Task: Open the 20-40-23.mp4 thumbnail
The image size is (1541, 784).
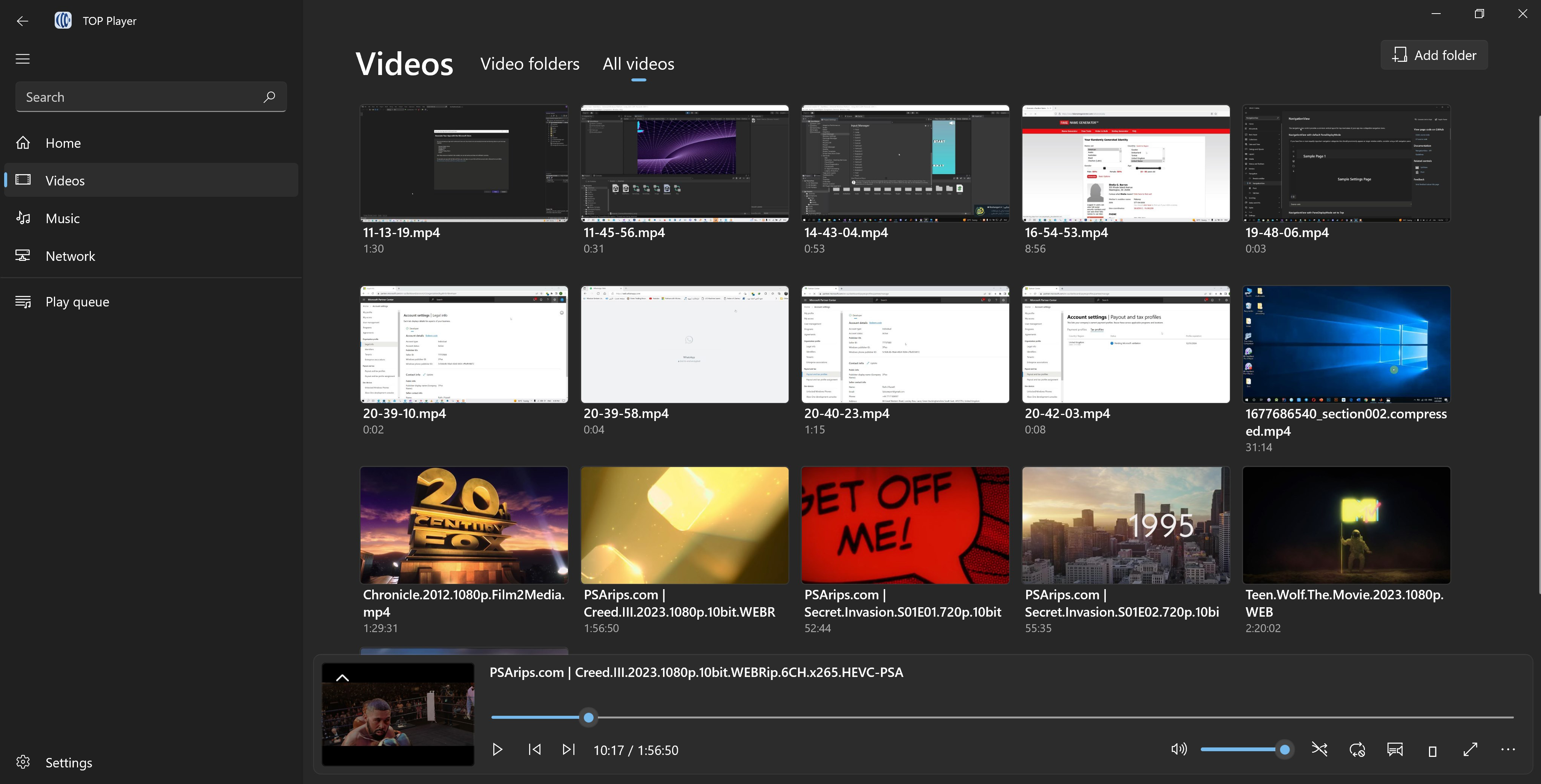Action: (x=905, y=345)
